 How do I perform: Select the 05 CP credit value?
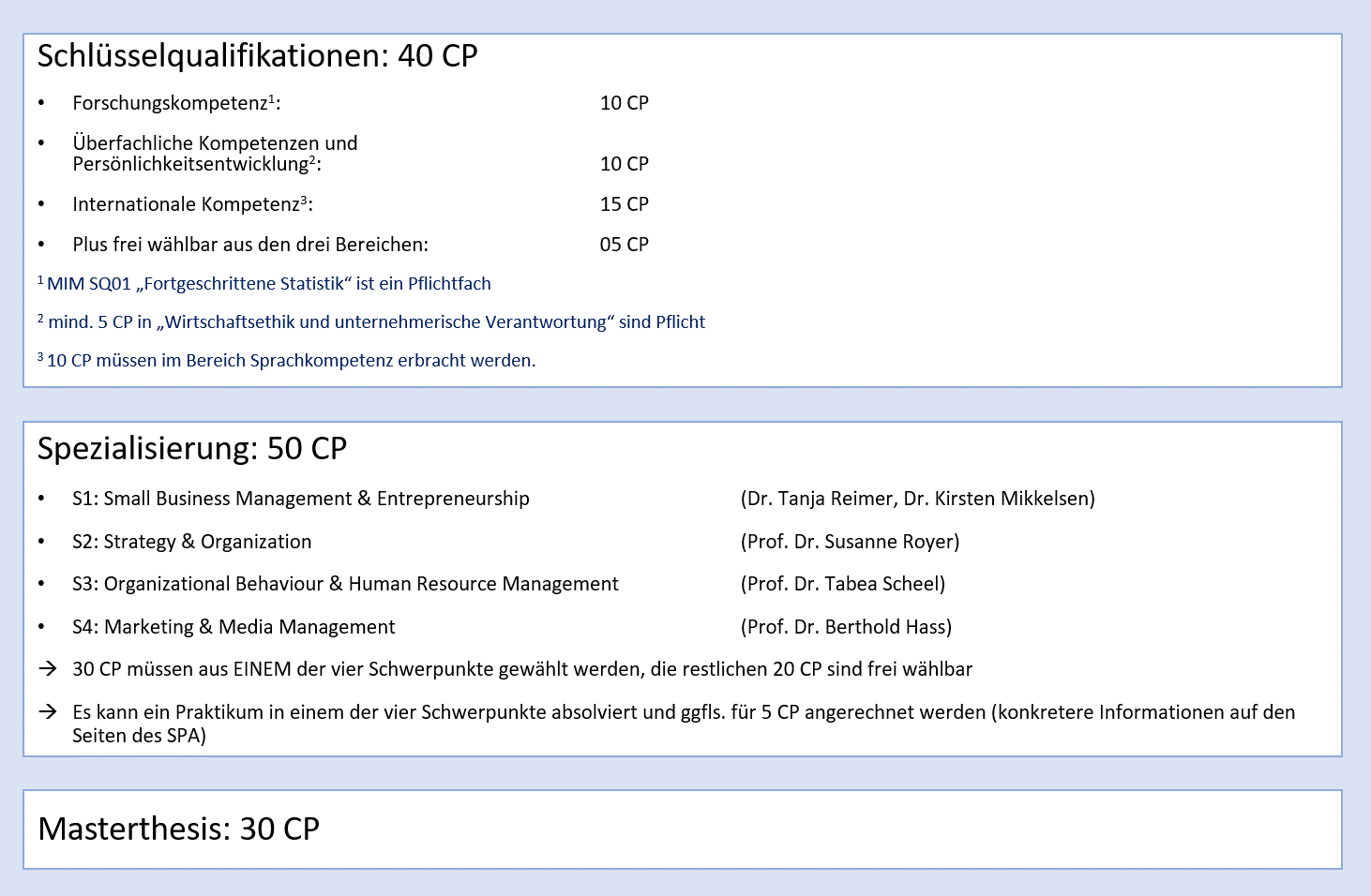tap(624, 245)
